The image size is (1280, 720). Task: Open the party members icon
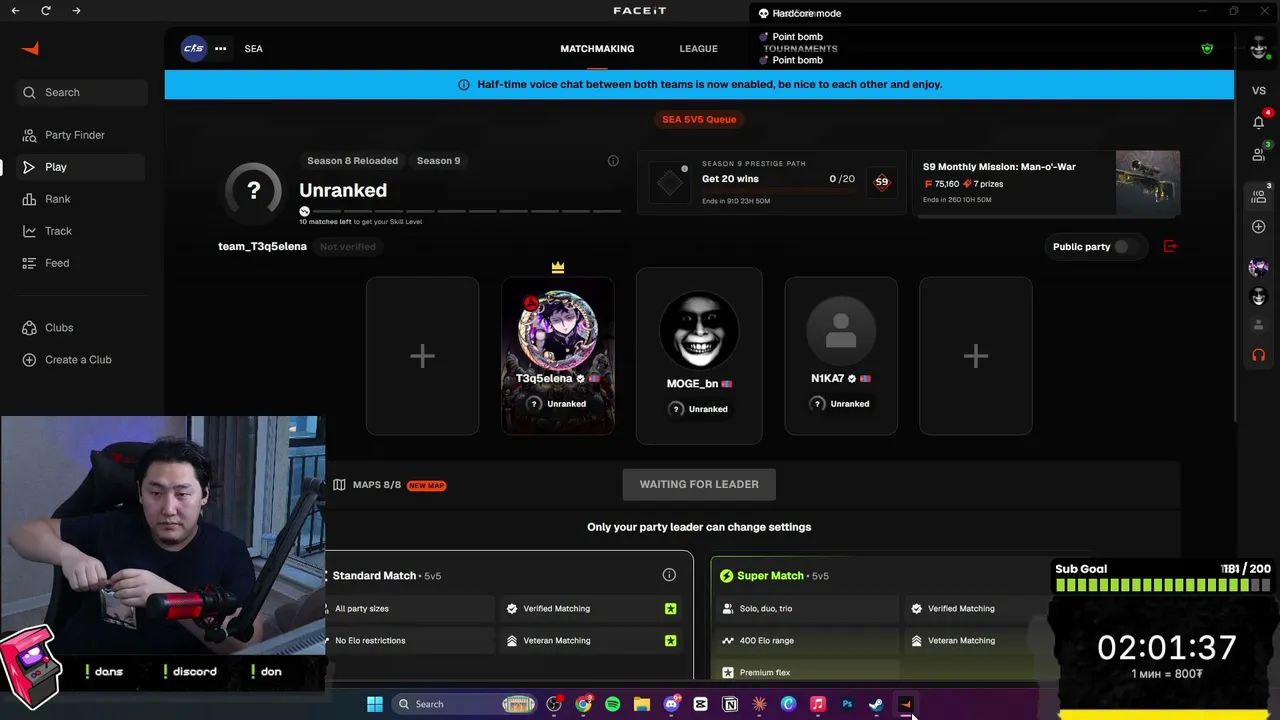click(x=1258, y=197)
